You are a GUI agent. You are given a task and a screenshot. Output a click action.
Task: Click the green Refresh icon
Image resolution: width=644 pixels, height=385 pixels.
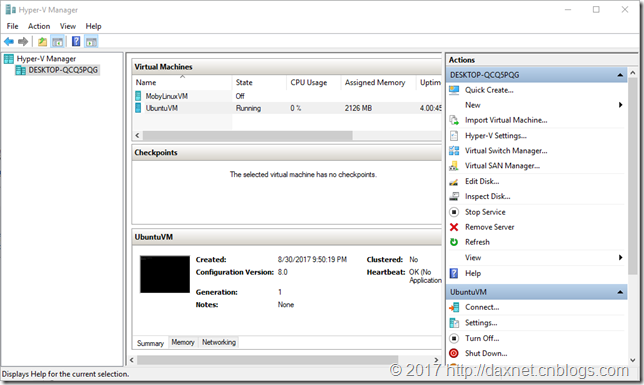tap(454, 242)
